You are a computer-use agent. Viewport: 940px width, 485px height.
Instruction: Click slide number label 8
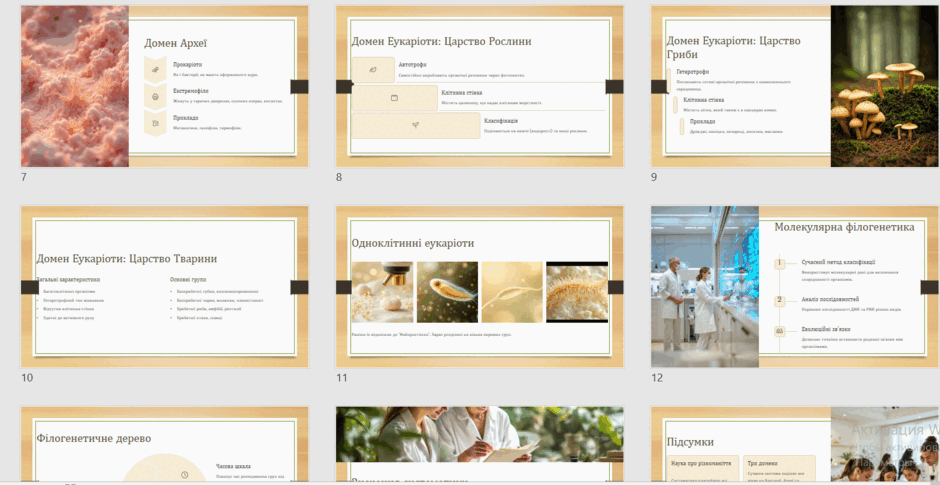click(339, 177)
